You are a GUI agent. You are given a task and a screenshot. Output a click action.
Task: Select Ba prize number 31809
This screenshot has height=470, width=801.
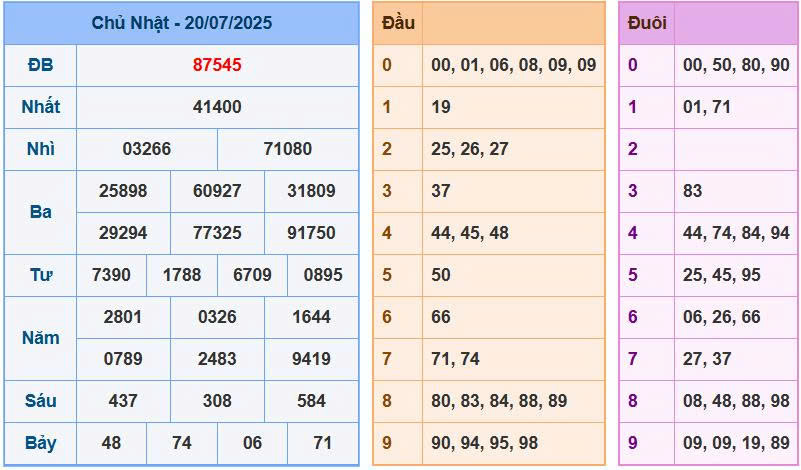(x=311, y=191)
